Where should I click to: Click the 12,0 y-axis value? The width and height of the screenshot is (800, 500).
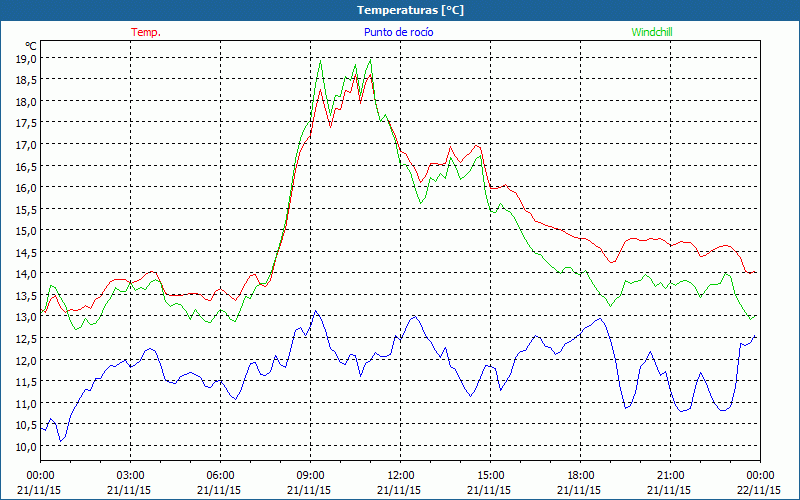pos(28,360)
